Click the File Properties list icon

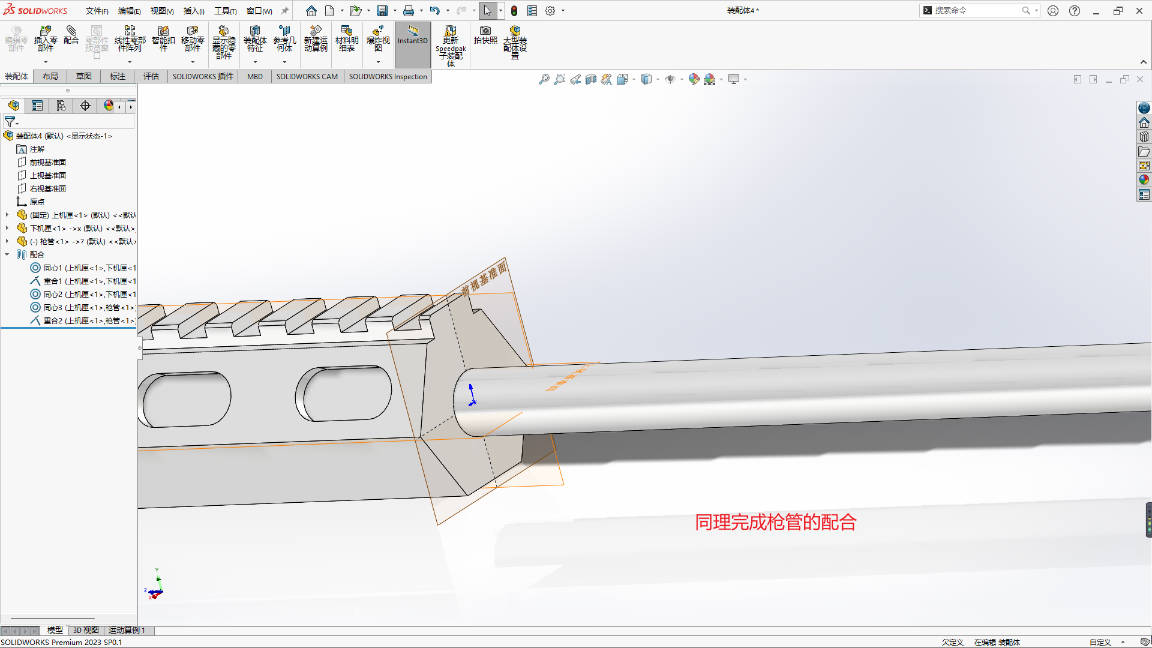(532, 10)
